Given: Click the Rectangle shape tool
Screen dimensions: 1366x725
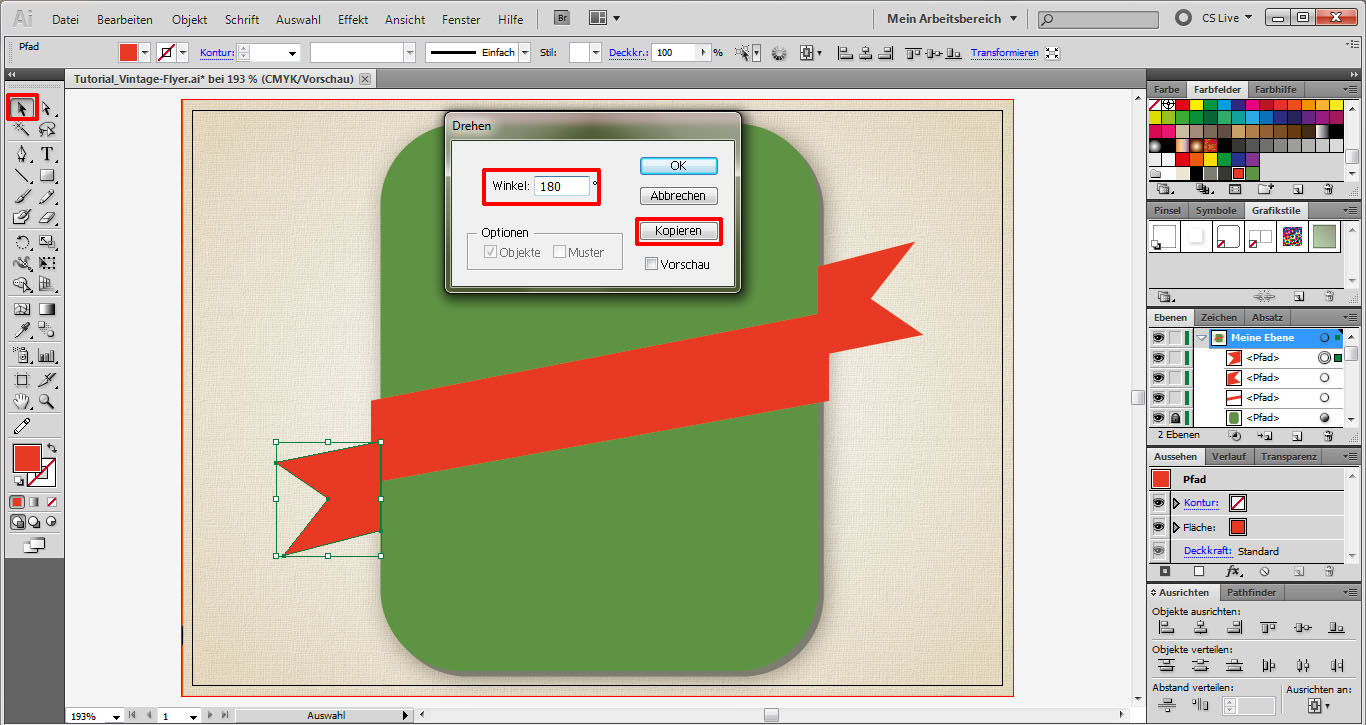Looking at the screenshot, I should pyautogui.click(x=47, y=177).
